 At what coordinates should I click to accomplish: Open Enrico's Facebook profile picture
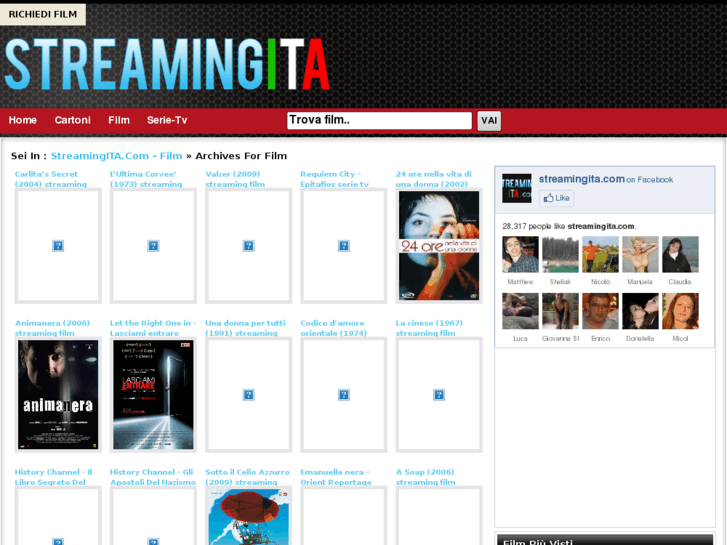pos(600,311)
